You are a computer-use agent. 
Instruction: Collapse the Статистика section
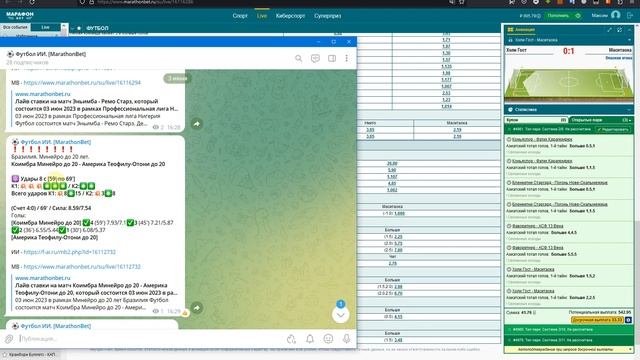[x=629, y=109]
